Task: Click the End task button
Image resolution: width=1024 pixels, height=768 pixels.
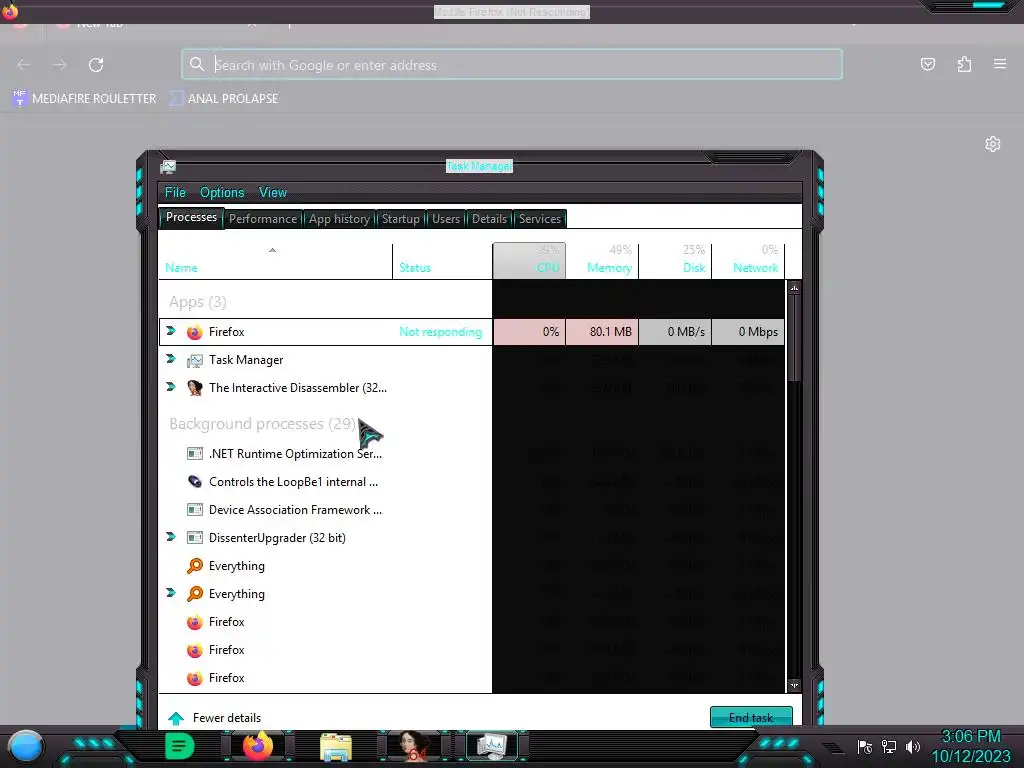Action: coord(751,717)
